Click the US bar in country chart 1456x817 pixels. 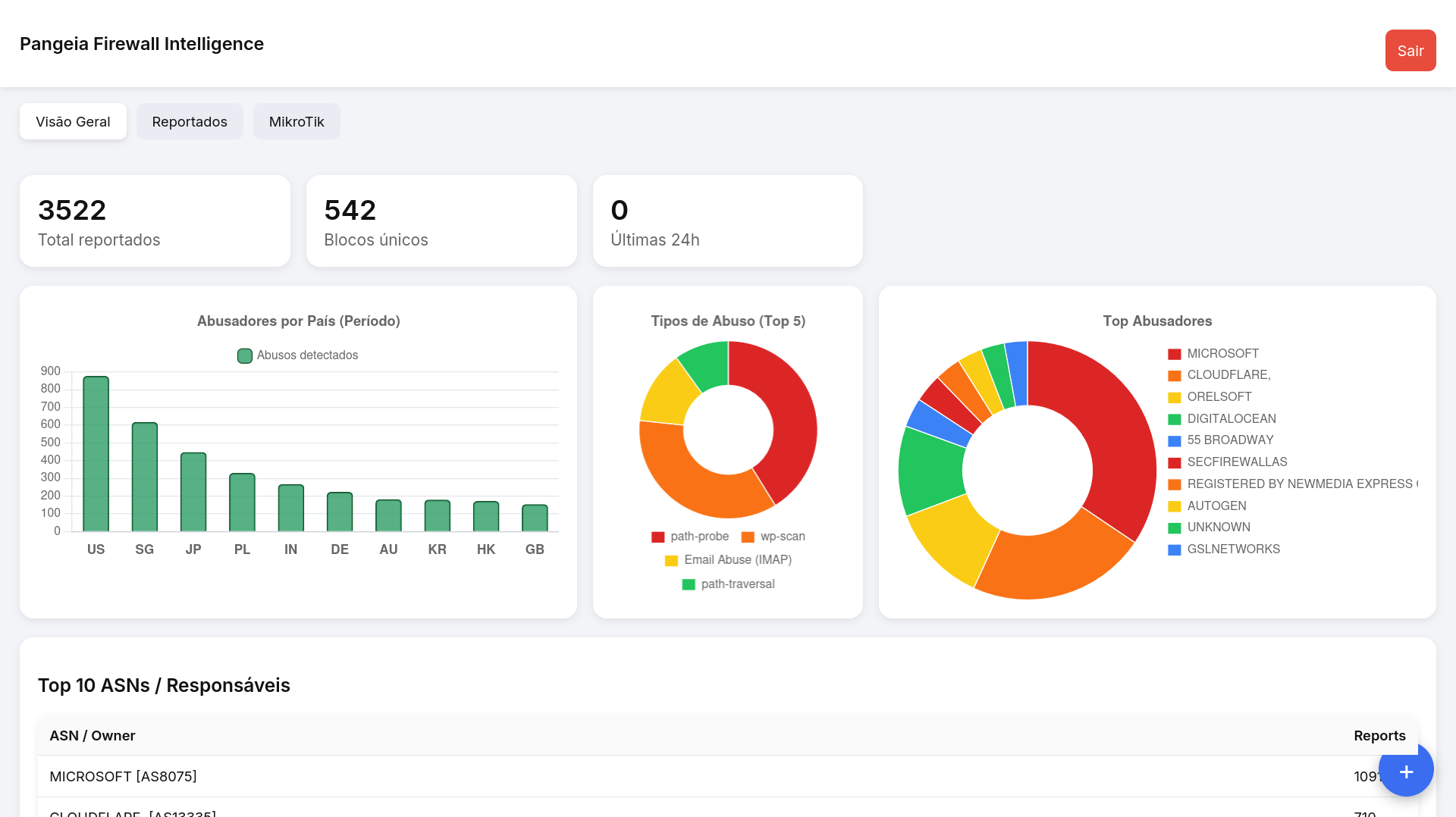96,454
